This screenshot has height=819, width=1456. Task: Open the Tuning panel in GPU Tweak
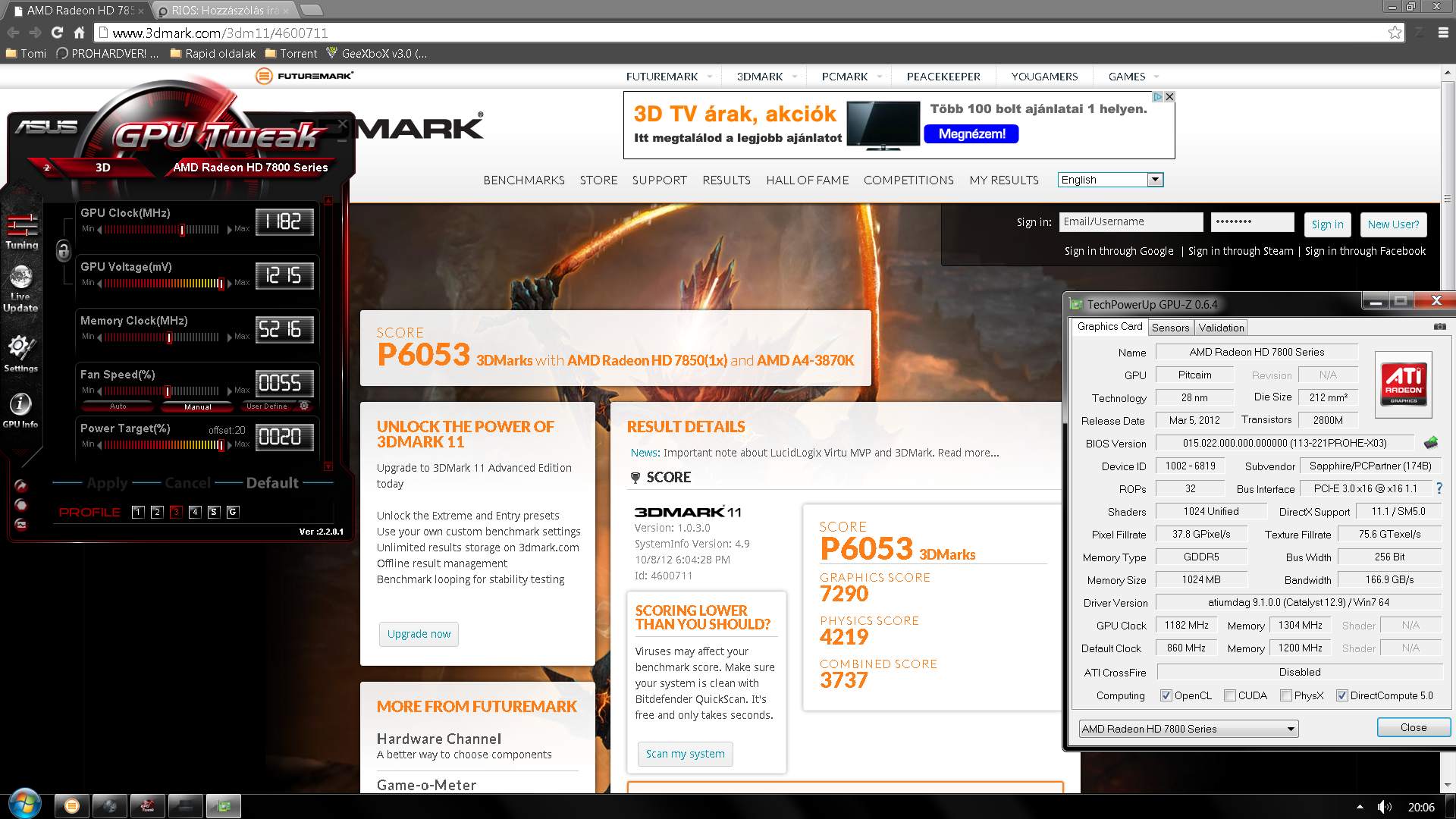pyautogui.click(x=21, y=231)
